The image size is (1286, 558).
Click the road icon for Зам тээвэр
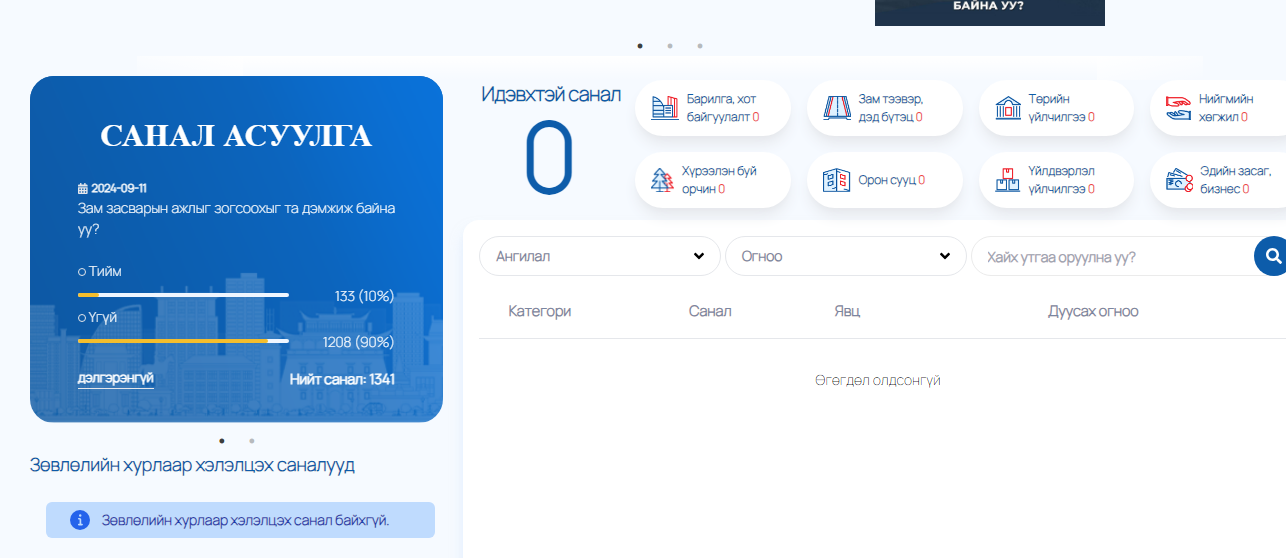(836, 108)
